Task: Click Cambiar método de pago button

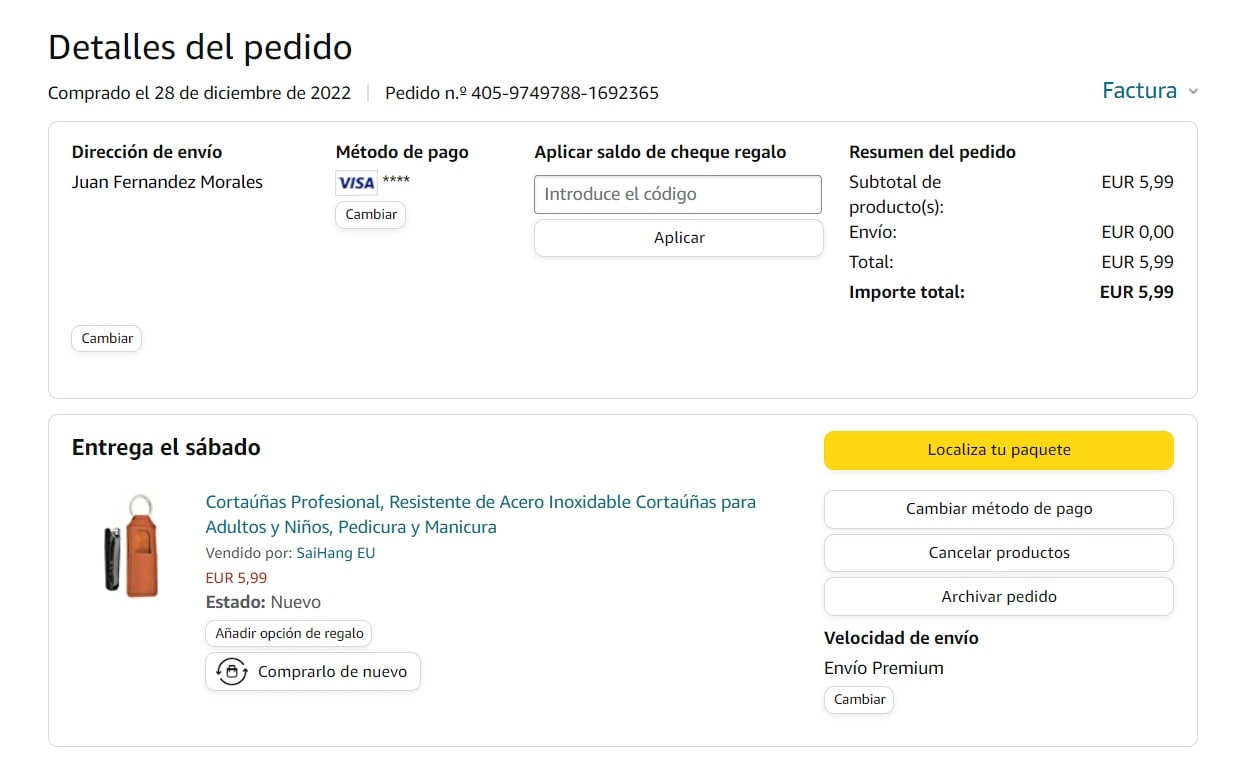Action: point(998,509)
